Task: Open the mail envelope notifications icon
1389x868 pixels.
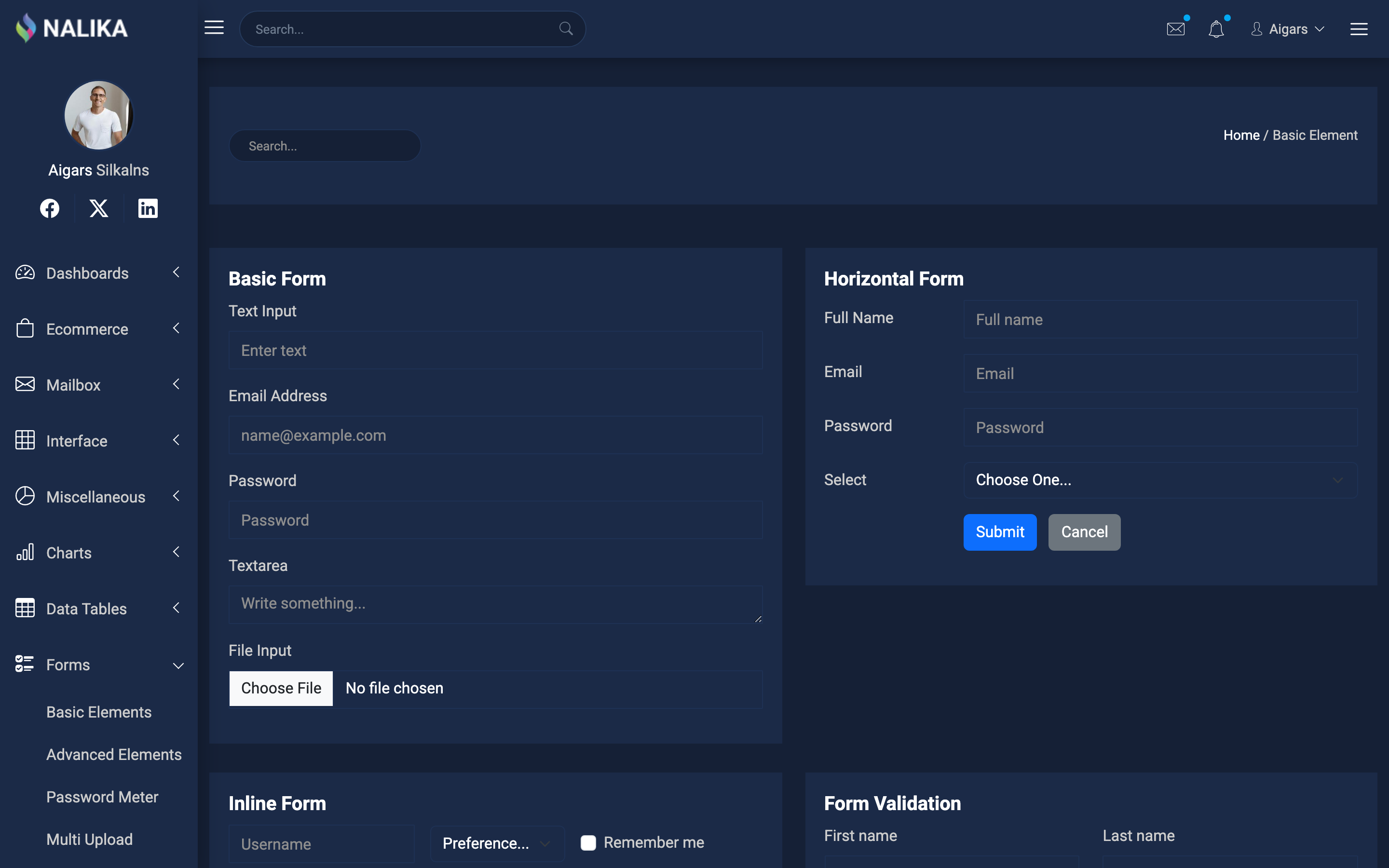Action: (1175, 29)
